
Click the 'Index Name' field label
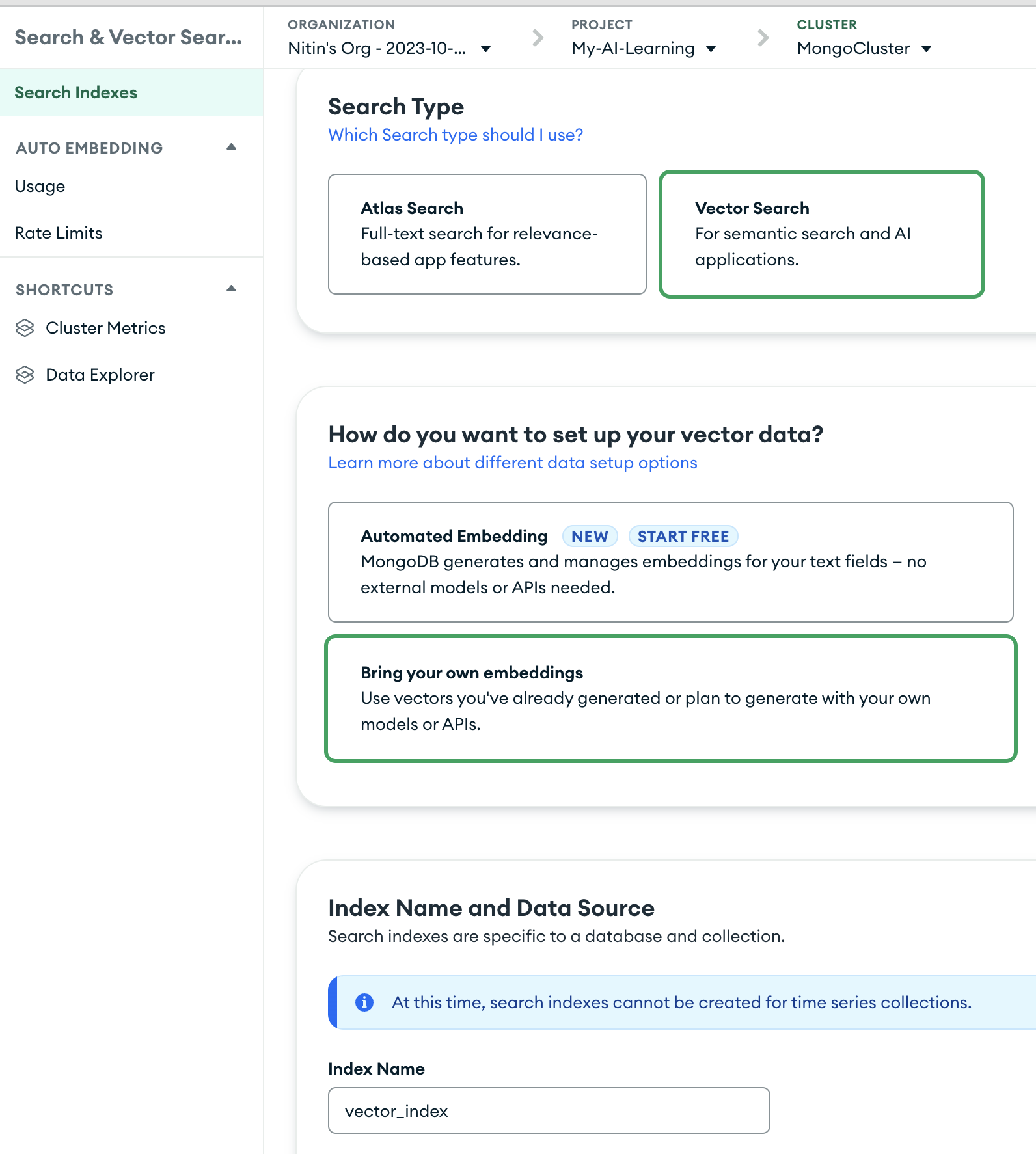pos(377,1069)
